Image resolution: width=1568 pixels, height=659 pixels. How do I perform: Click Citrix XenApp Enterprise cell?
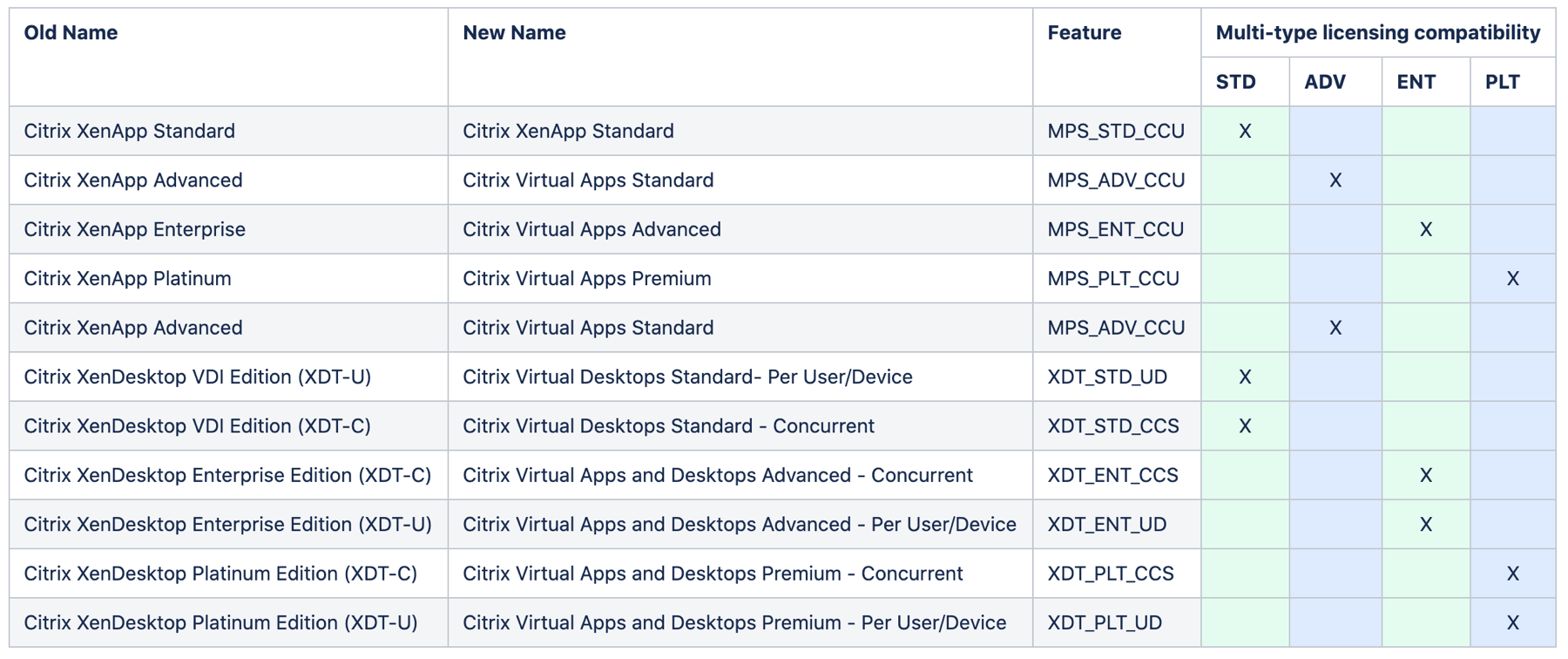[x=228, y=229]
